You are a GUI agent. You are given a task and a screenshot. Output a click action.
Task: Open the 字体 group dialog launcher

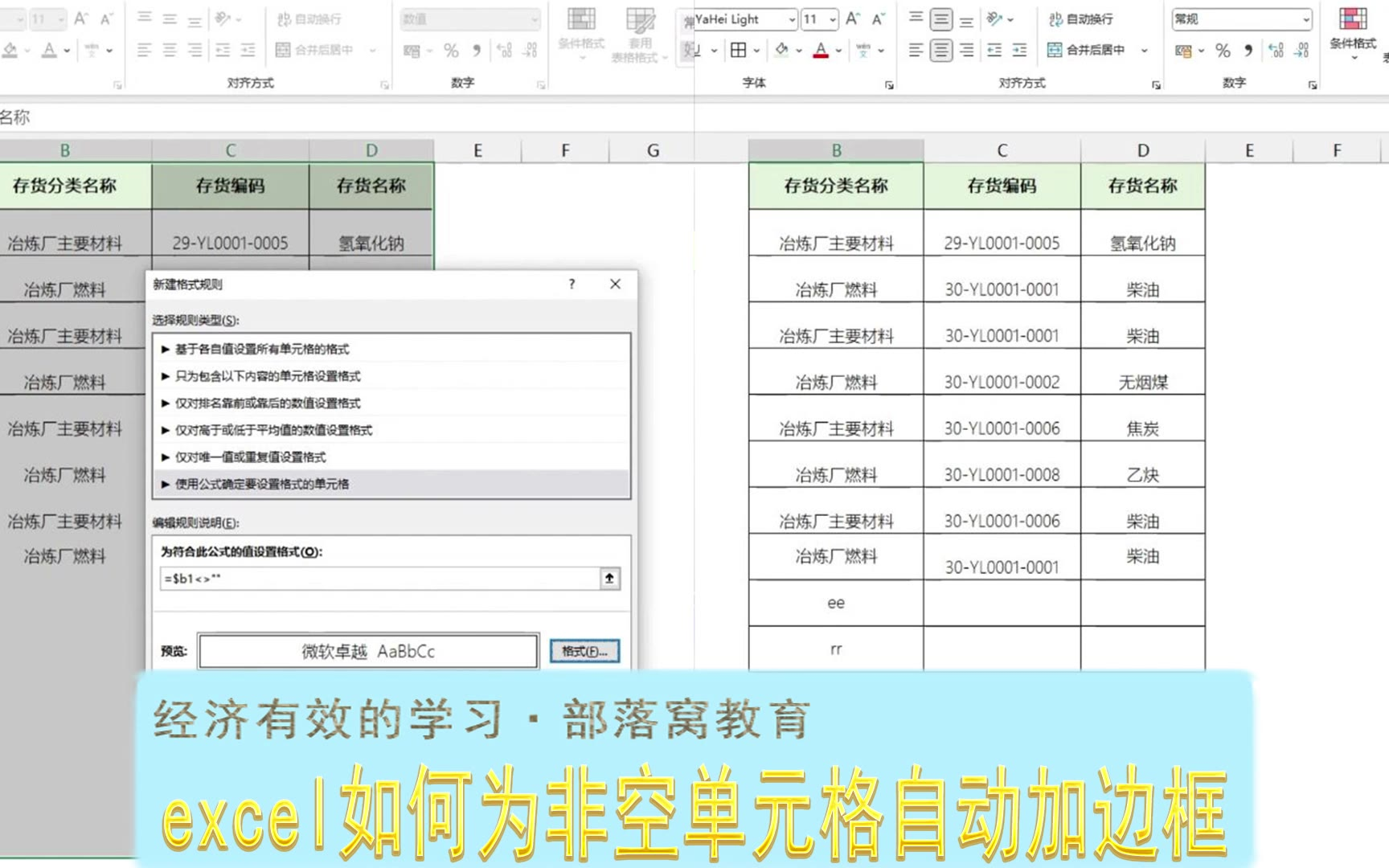pos(889,84)
